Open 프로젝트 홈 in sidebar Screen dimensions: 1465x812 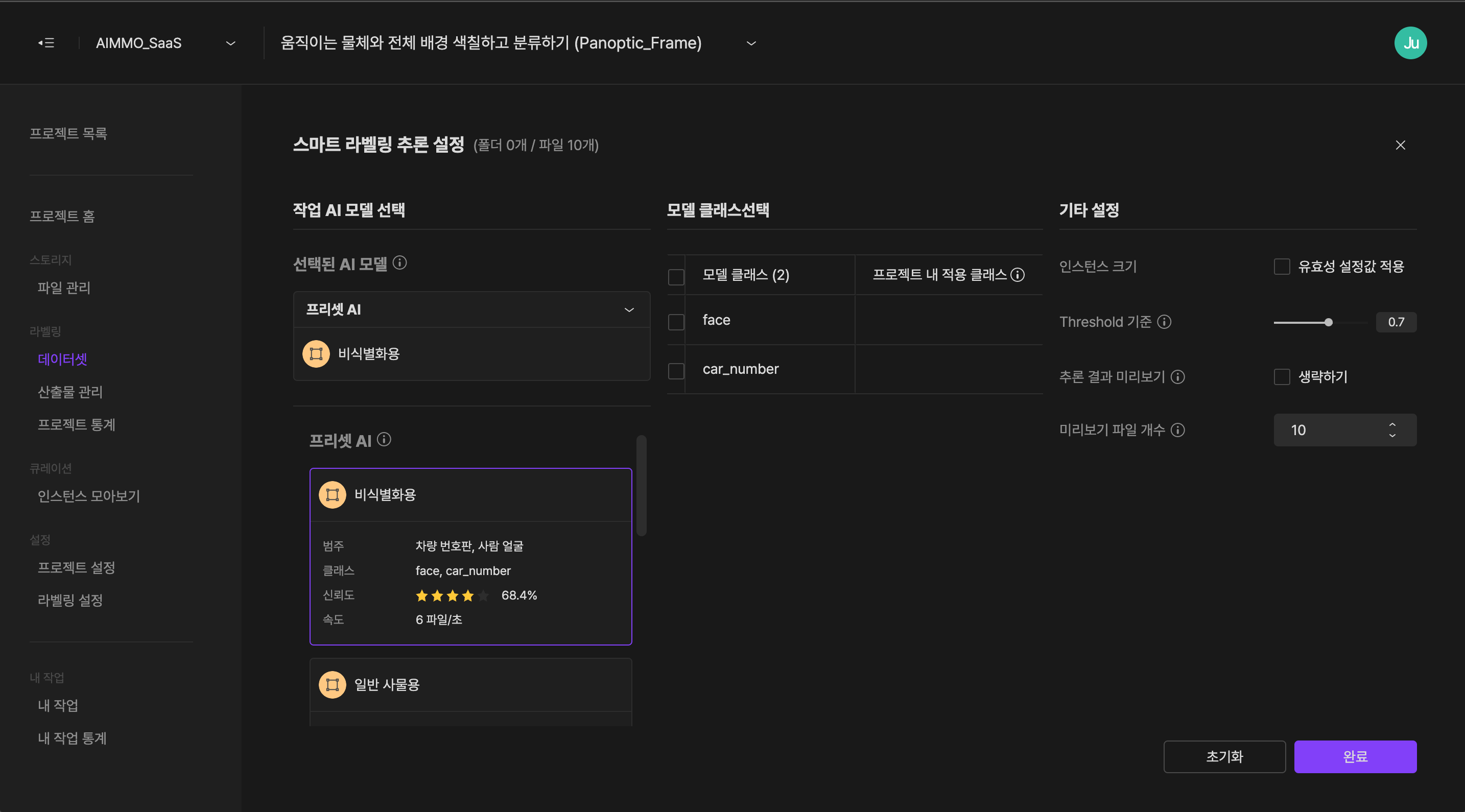click(62, 216)
